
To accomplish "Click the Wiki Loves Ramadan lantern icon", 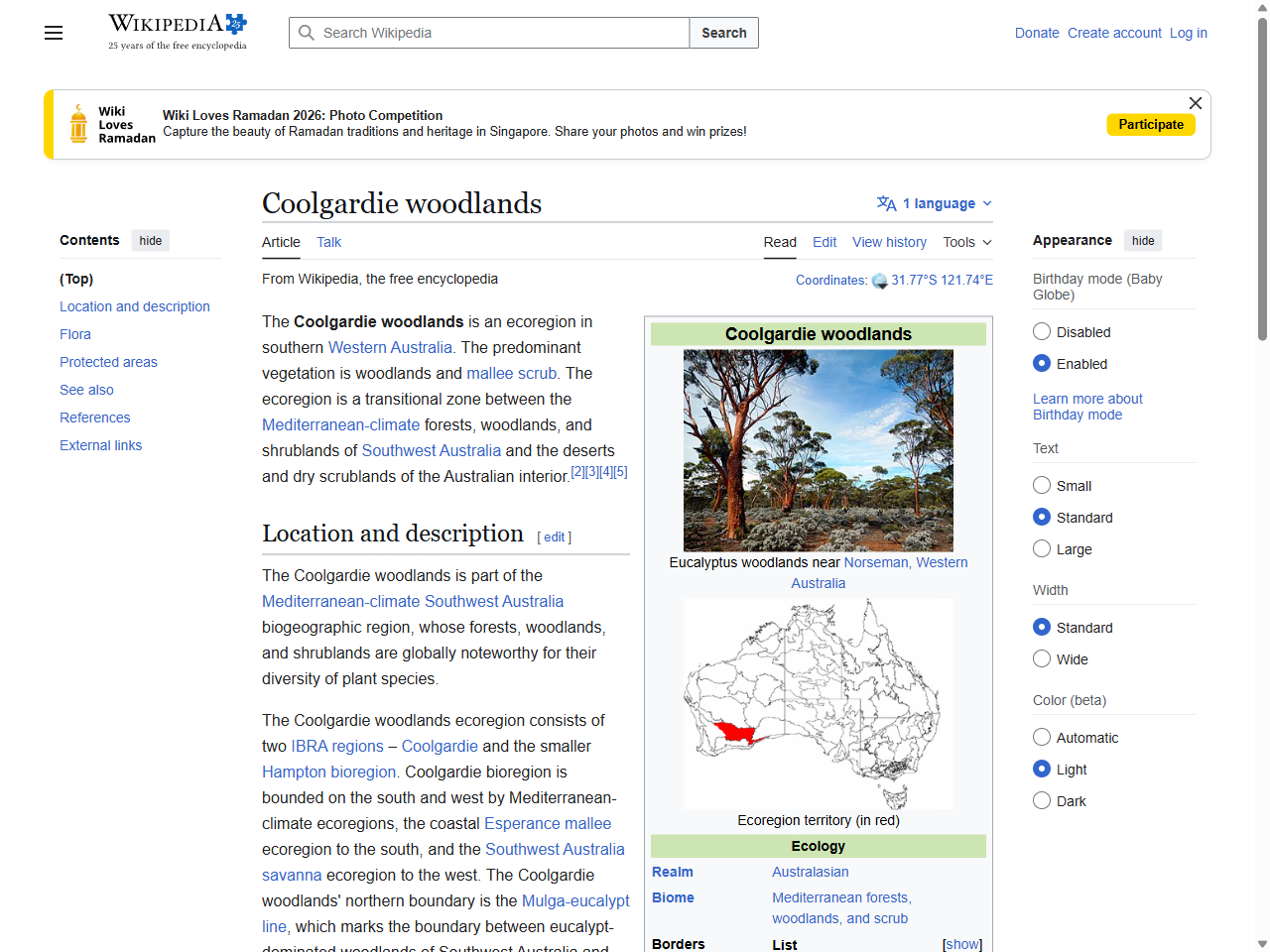I will coord(77,124).
